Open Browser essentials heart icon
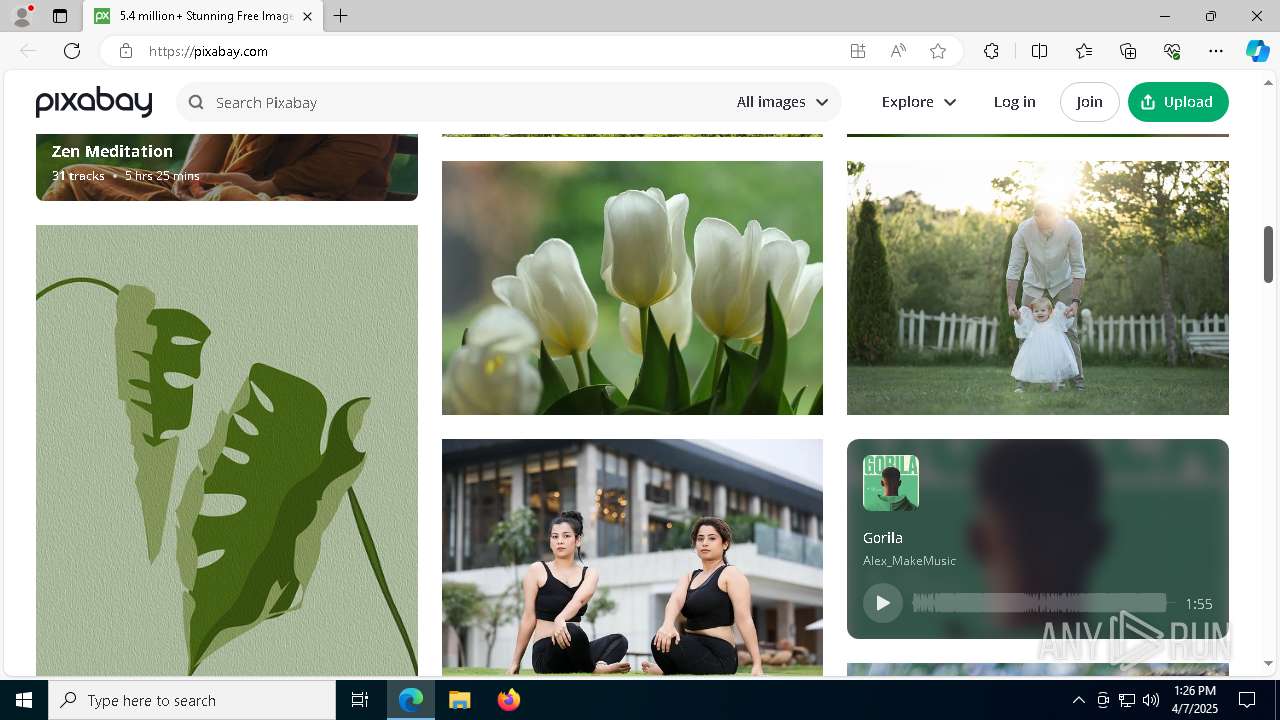1280x720 pixels. coord(1172,51)
